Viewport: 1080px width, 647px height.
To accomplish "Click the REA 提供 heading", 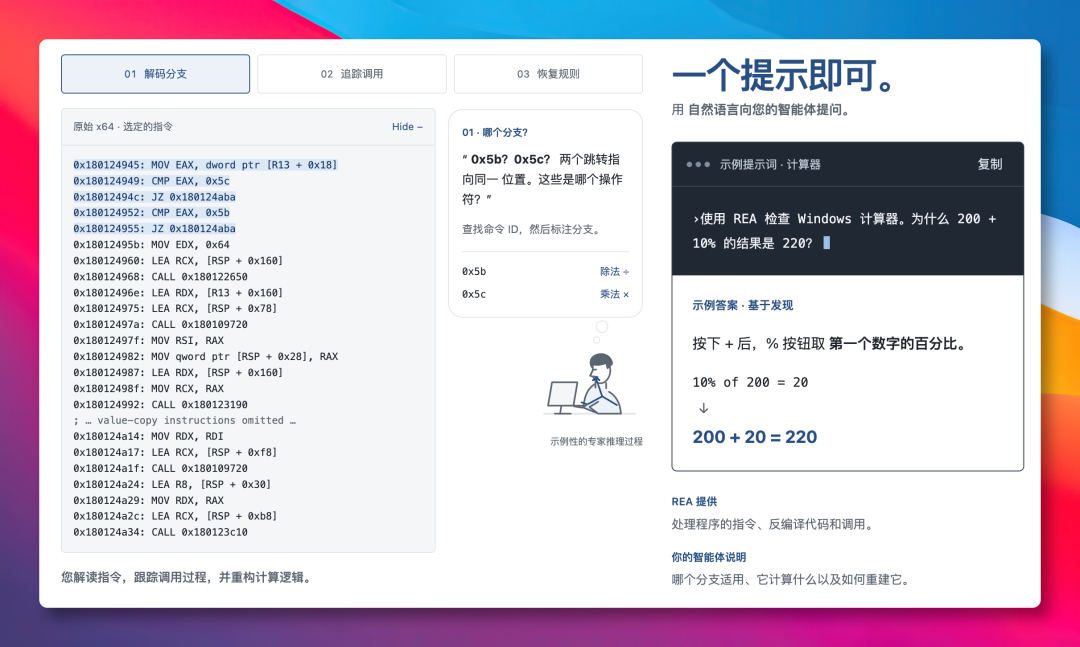I will [x=694, y=502].
